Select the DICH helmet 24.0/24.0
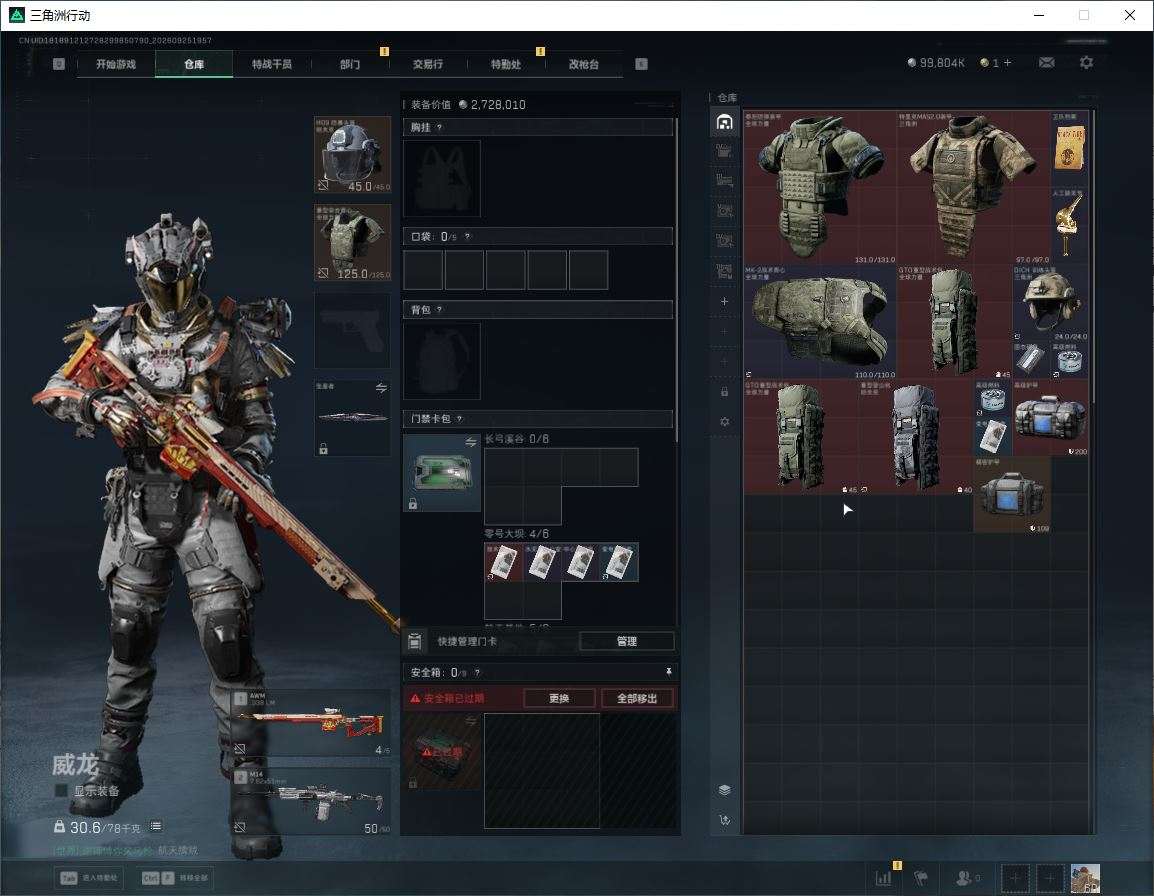The height and width of the screenshot is (896, 1154). point(1050,303)
